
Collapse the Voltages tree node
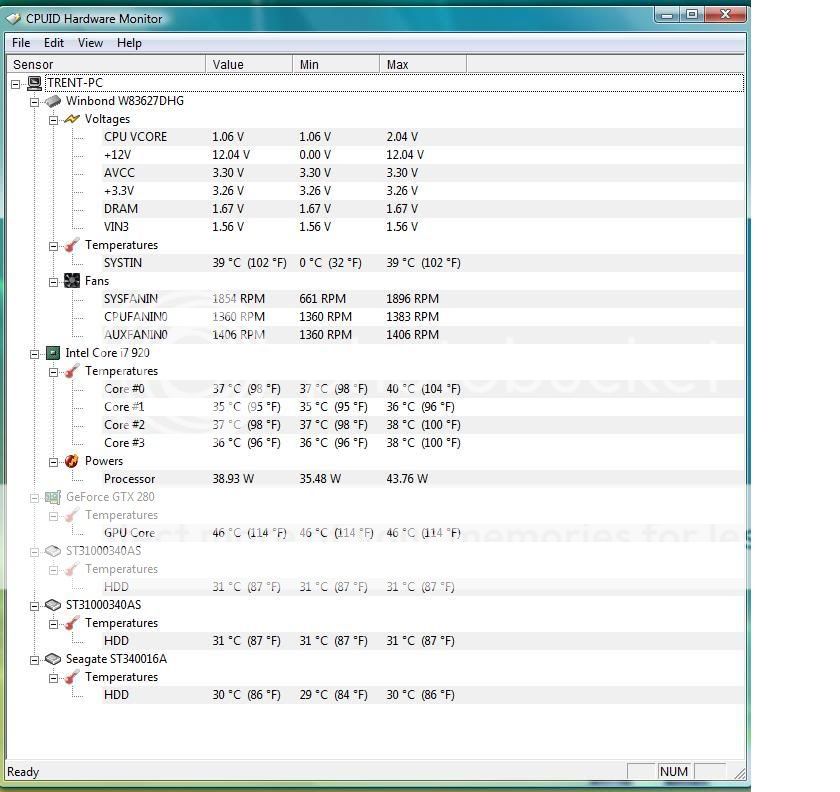pyautogui.click(x=54, y=119)
